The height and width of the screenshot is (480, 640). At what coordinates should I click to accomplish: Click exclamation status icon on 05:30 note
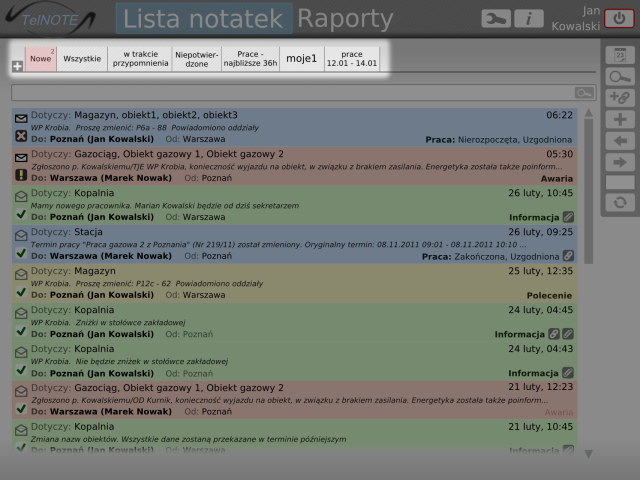[21, 175]
